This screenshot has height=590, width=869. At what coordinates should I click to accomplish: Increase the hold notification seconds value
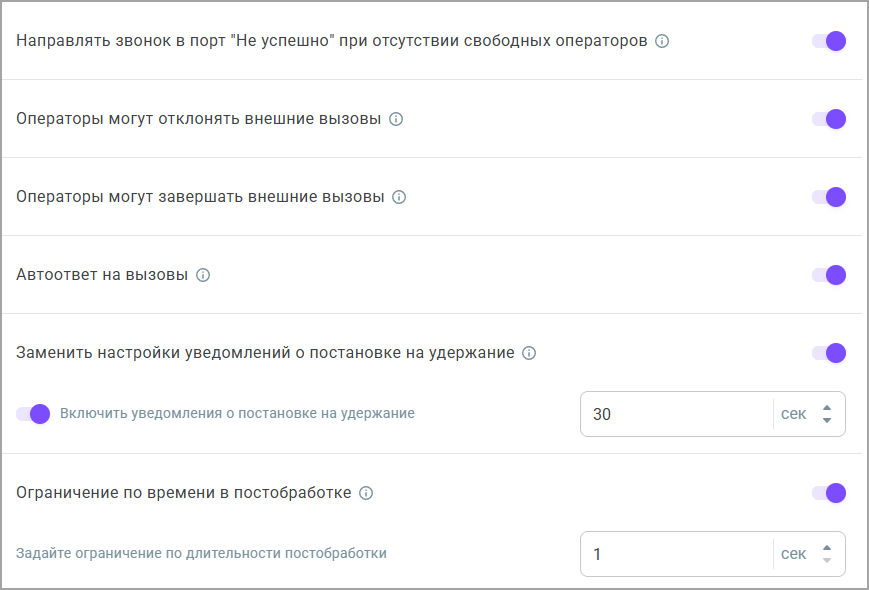(827, 406)
